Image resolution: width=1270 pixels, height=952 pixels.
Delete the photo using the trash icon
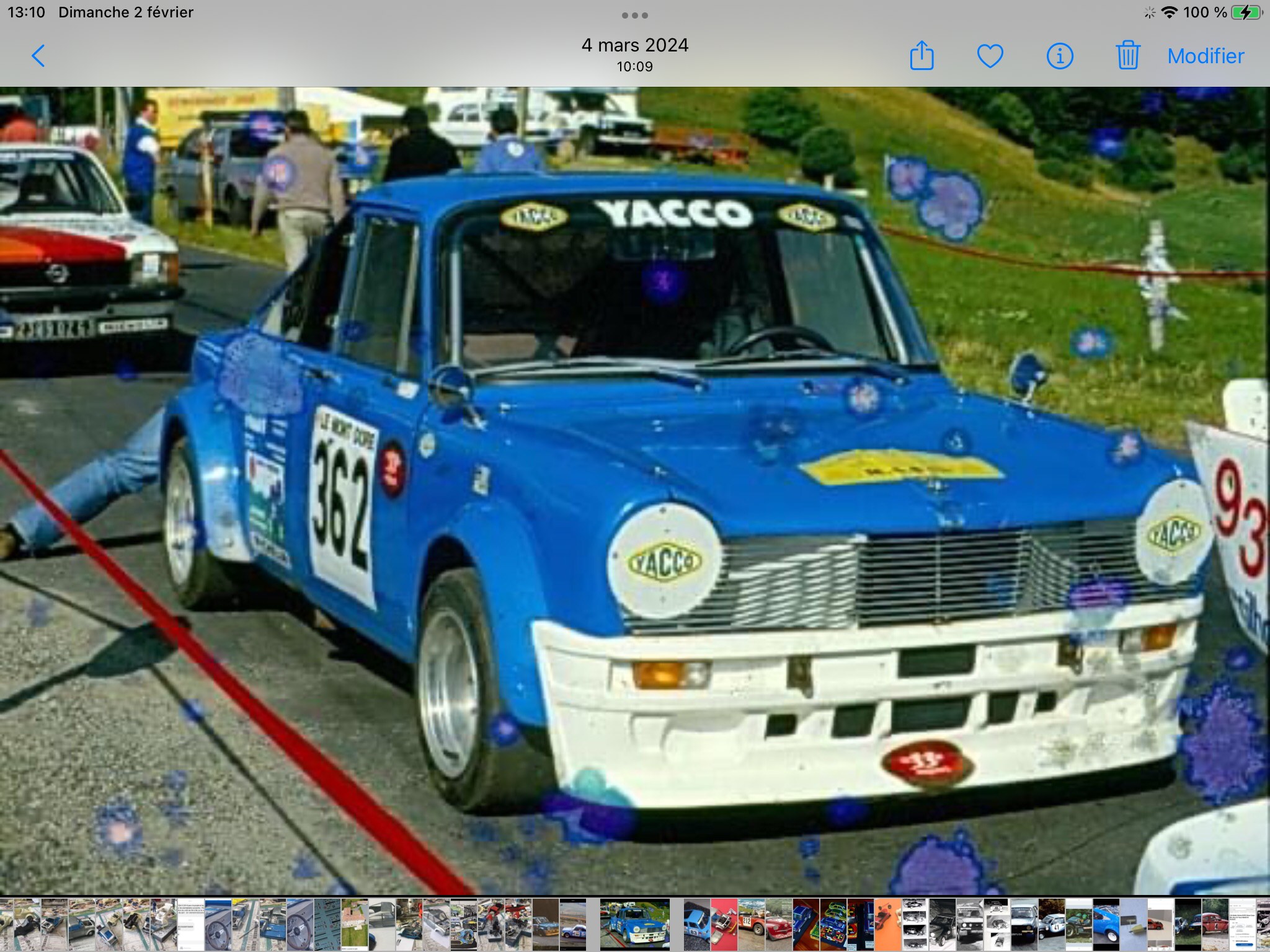tap(1128, 55)
